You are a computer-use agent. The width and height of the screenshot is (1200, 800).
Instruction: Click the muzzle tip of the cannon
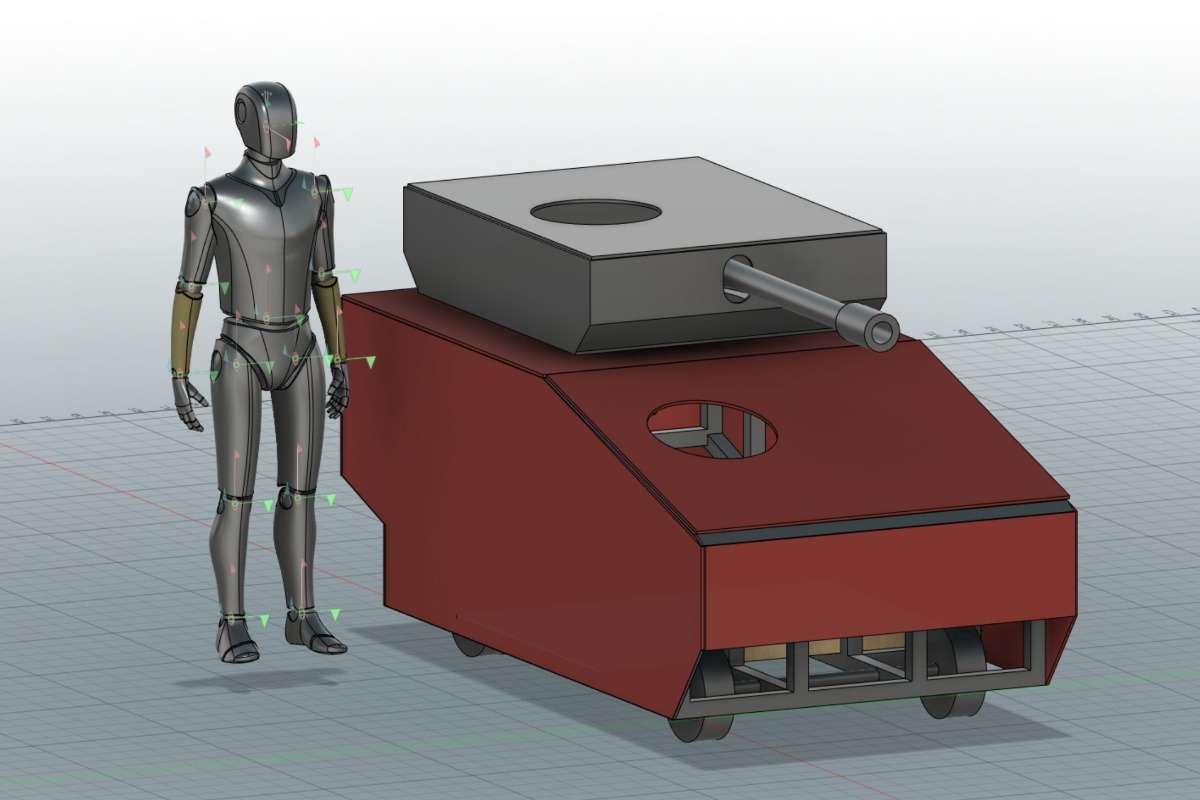pyautogui.click(x=881, y=331)
